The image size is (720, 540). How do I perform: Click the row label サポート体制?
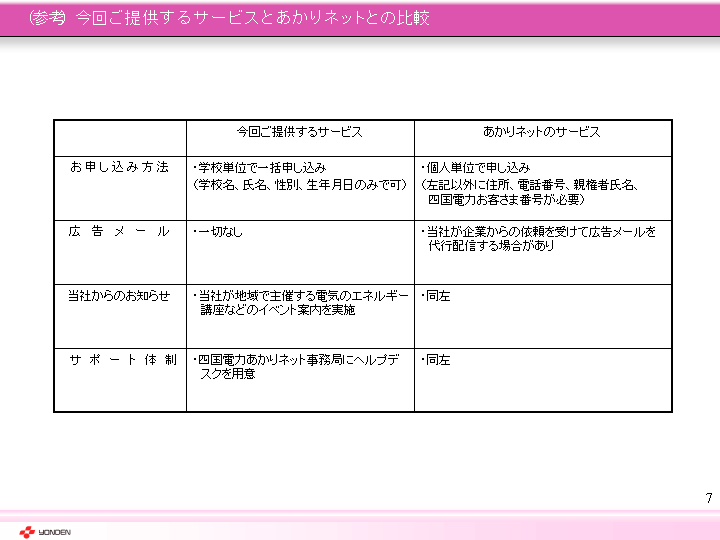(x=123, y=360)
